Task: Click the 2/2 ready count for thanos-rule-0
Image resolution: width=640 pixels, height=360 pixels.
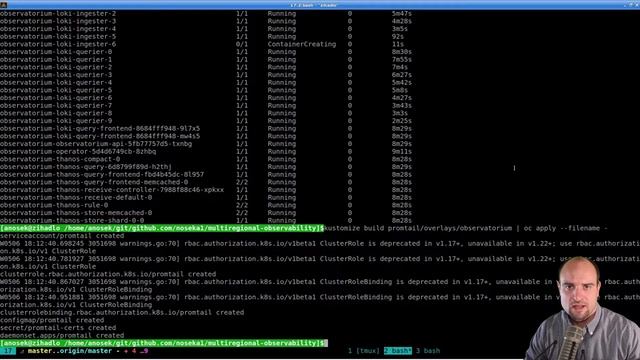Action: (x=242, y=205)
